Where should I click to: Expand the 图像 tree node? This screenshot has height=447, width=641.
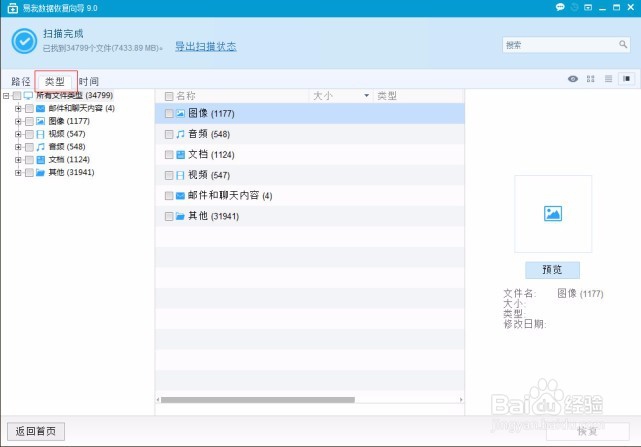tap(18, 121)
